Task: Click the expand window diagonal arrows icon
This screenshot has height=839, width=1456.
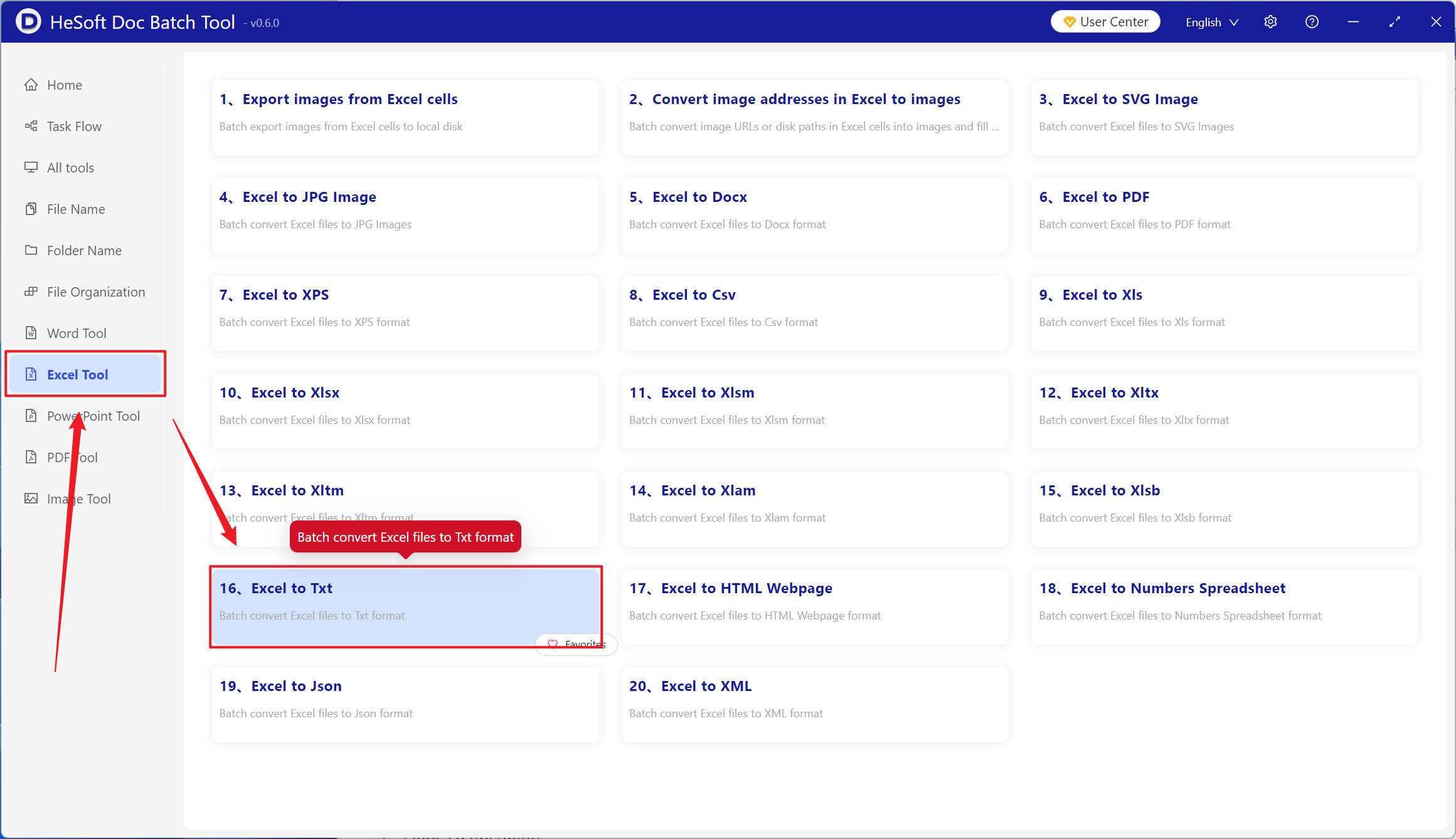Action: tap(1395, 22)
